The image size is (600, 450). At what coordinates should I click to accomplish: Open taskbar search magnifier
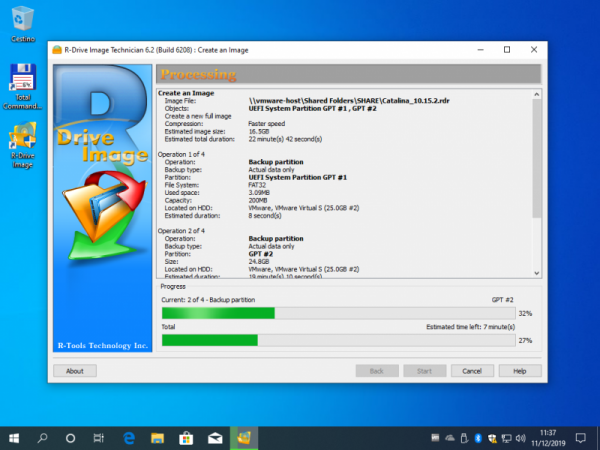[x=42, y=438]
